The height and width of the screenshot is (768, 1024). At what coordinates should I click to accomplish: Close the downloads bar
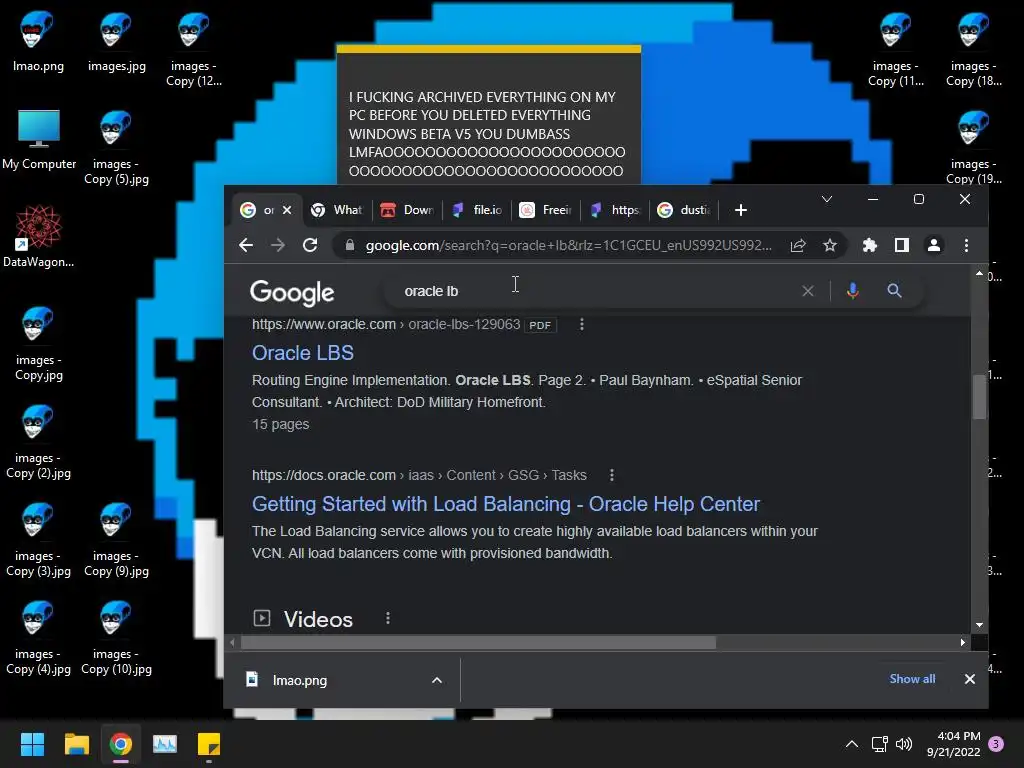970,679
